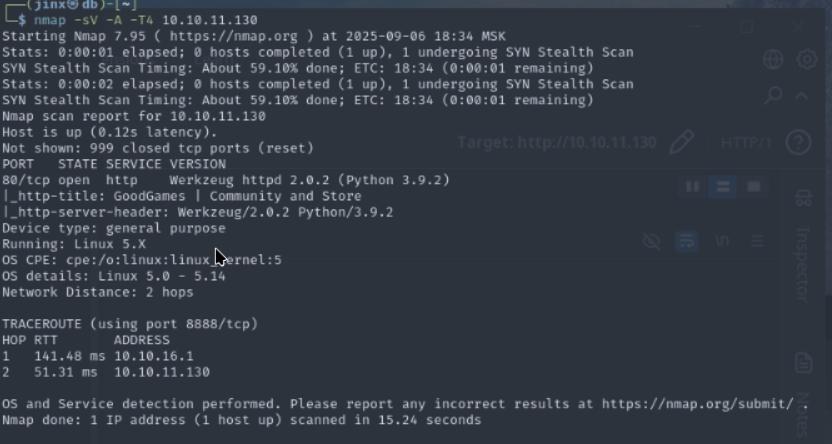The width and height of the screenshot is (832, 444).
Task: Toggle the highlighted word wrap button
Action: (x=686, y=241)
